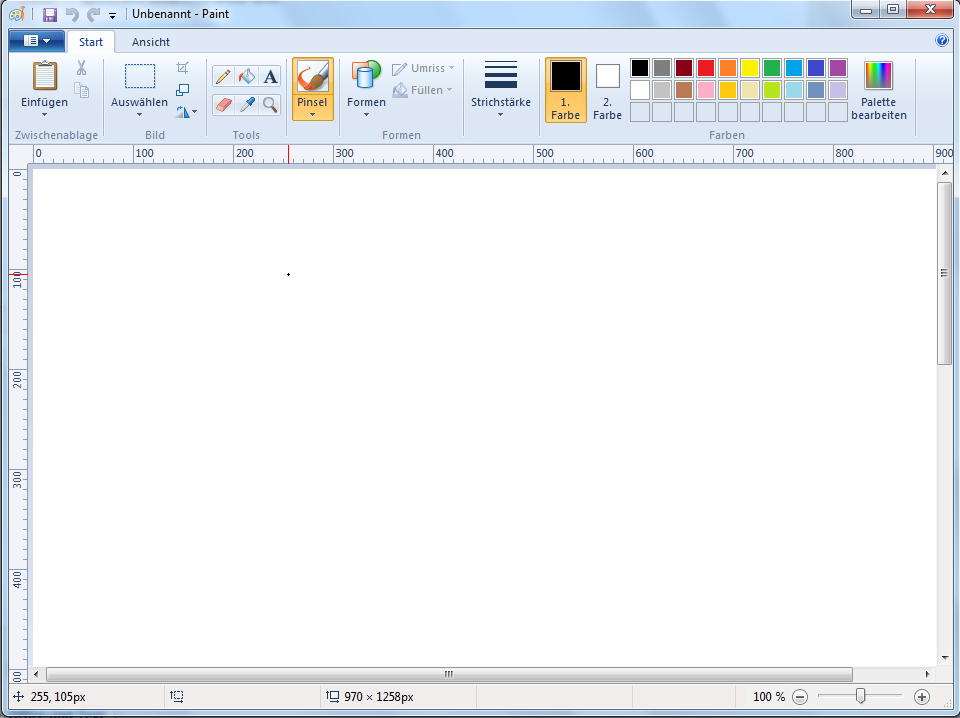Image resolution: width=960 pixels, height=718 pixels.
Task: Click the scroll left arrow
Action: click(36, 675)
